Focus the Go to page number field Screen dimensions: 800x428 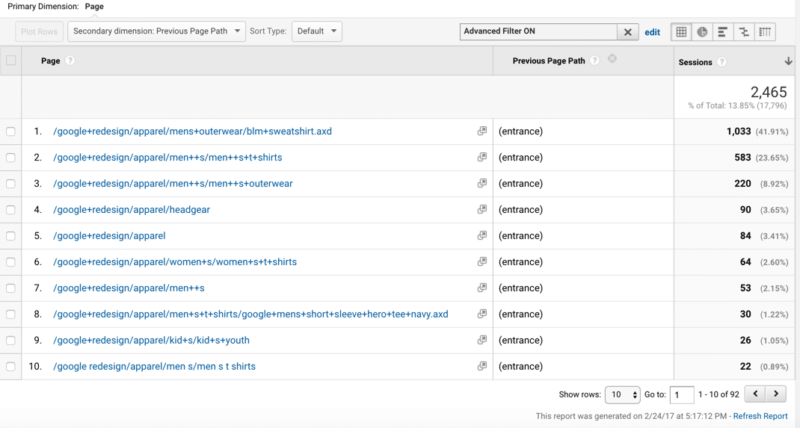[x=682, y=394]
